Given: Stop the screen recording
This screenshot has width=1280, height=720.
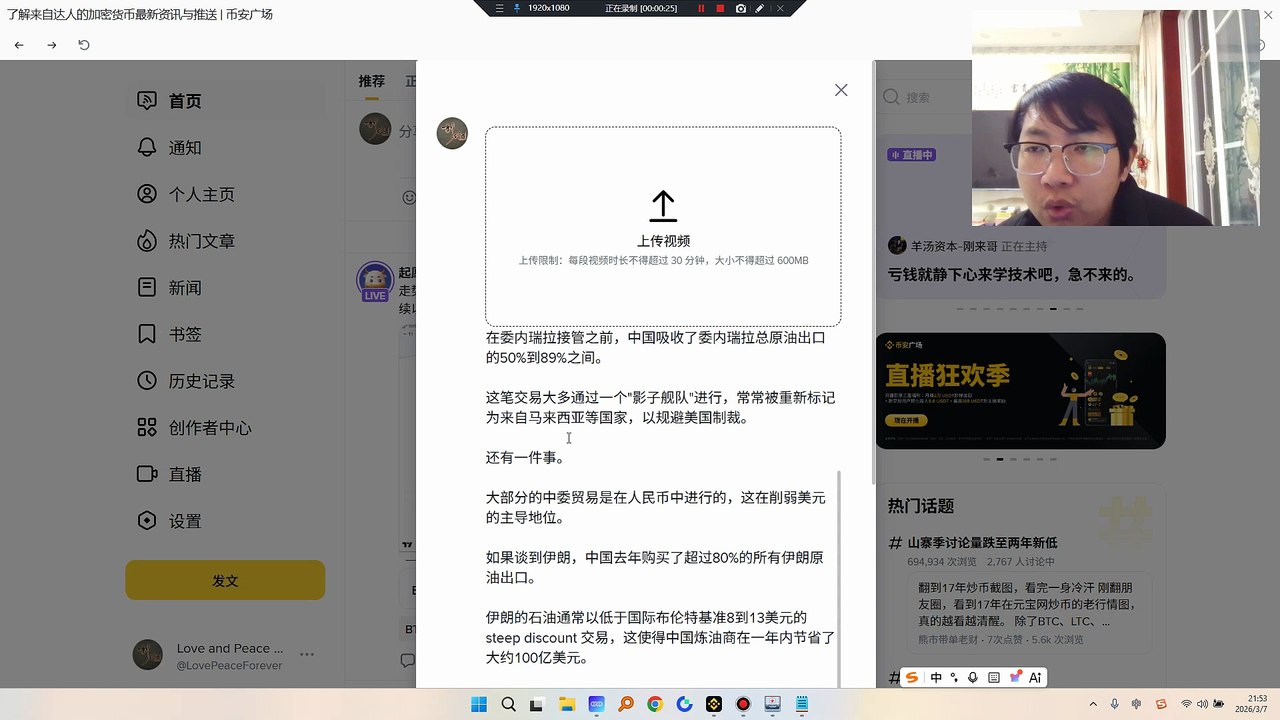Looking at the screenshot, I should point(720,8).
